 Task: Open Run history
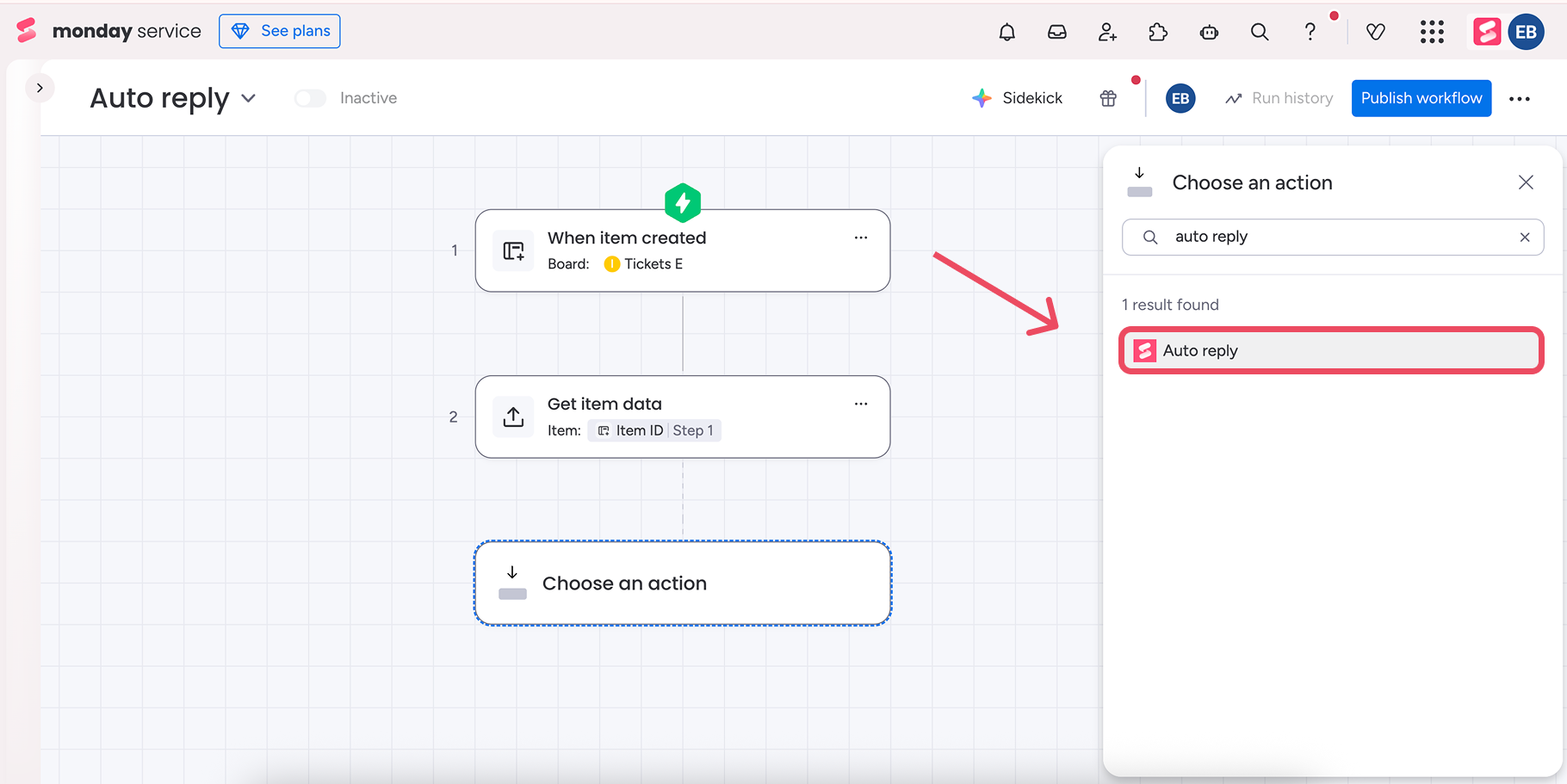1279,98
